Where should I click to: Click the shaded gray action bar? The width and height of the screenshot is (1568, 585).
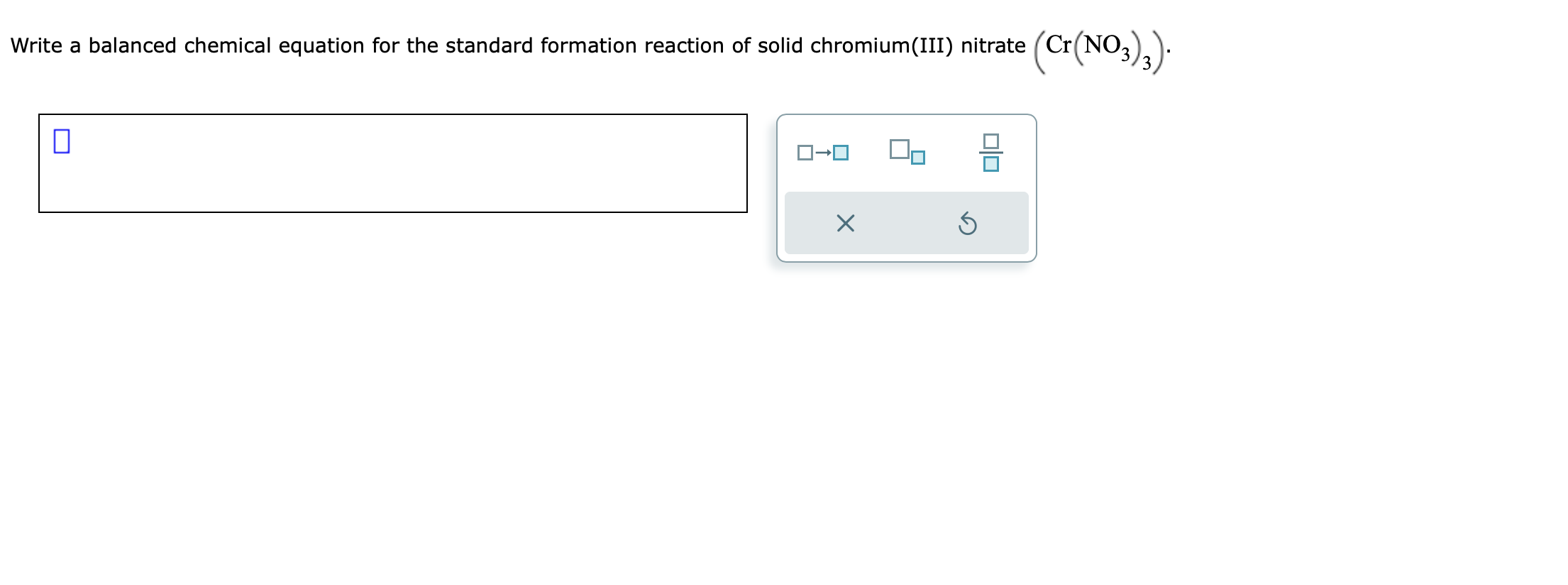click(908, 224)
